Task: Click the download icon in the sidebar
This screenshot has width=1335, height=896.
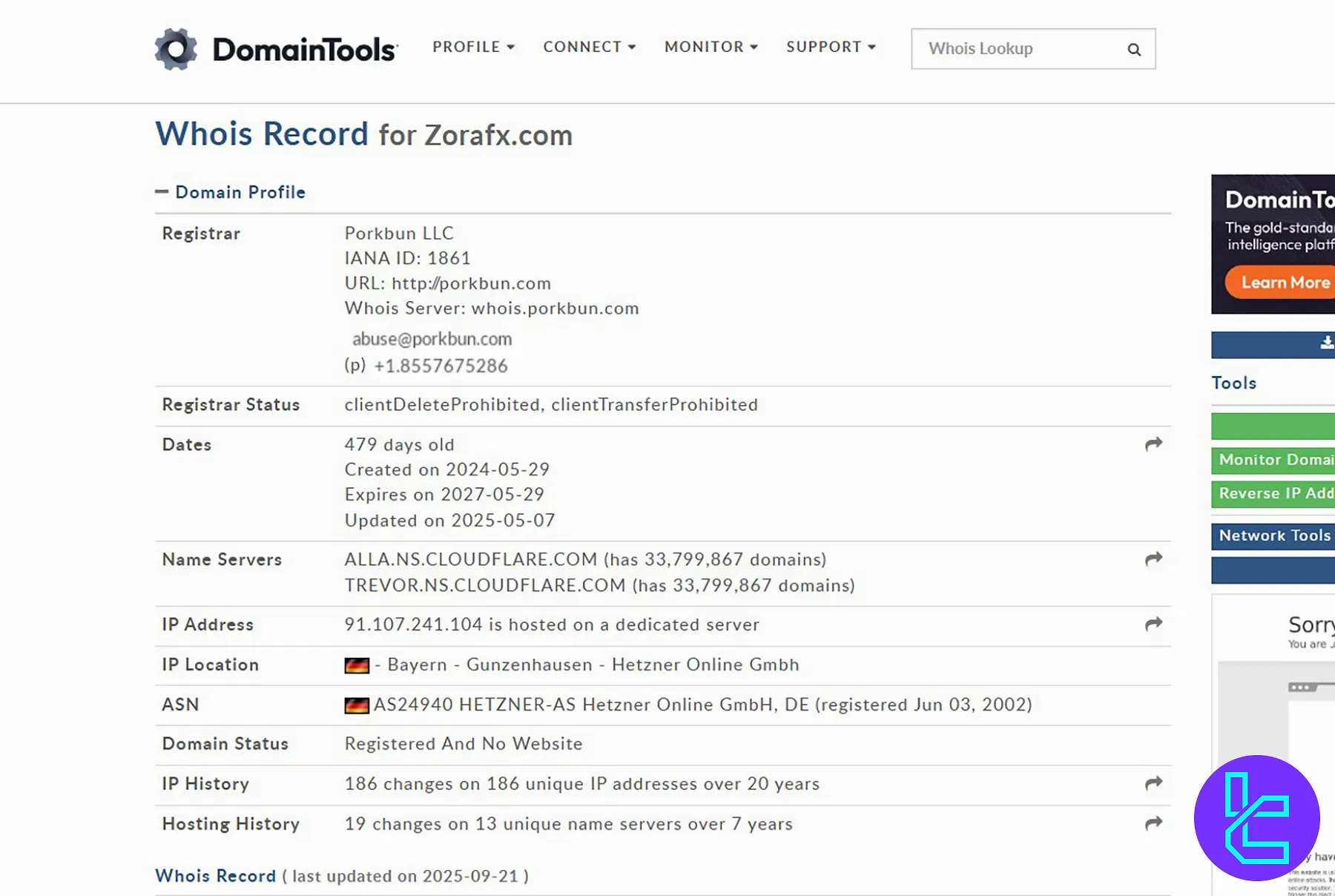Action: pyautogui.click(x=1326, y=343)
